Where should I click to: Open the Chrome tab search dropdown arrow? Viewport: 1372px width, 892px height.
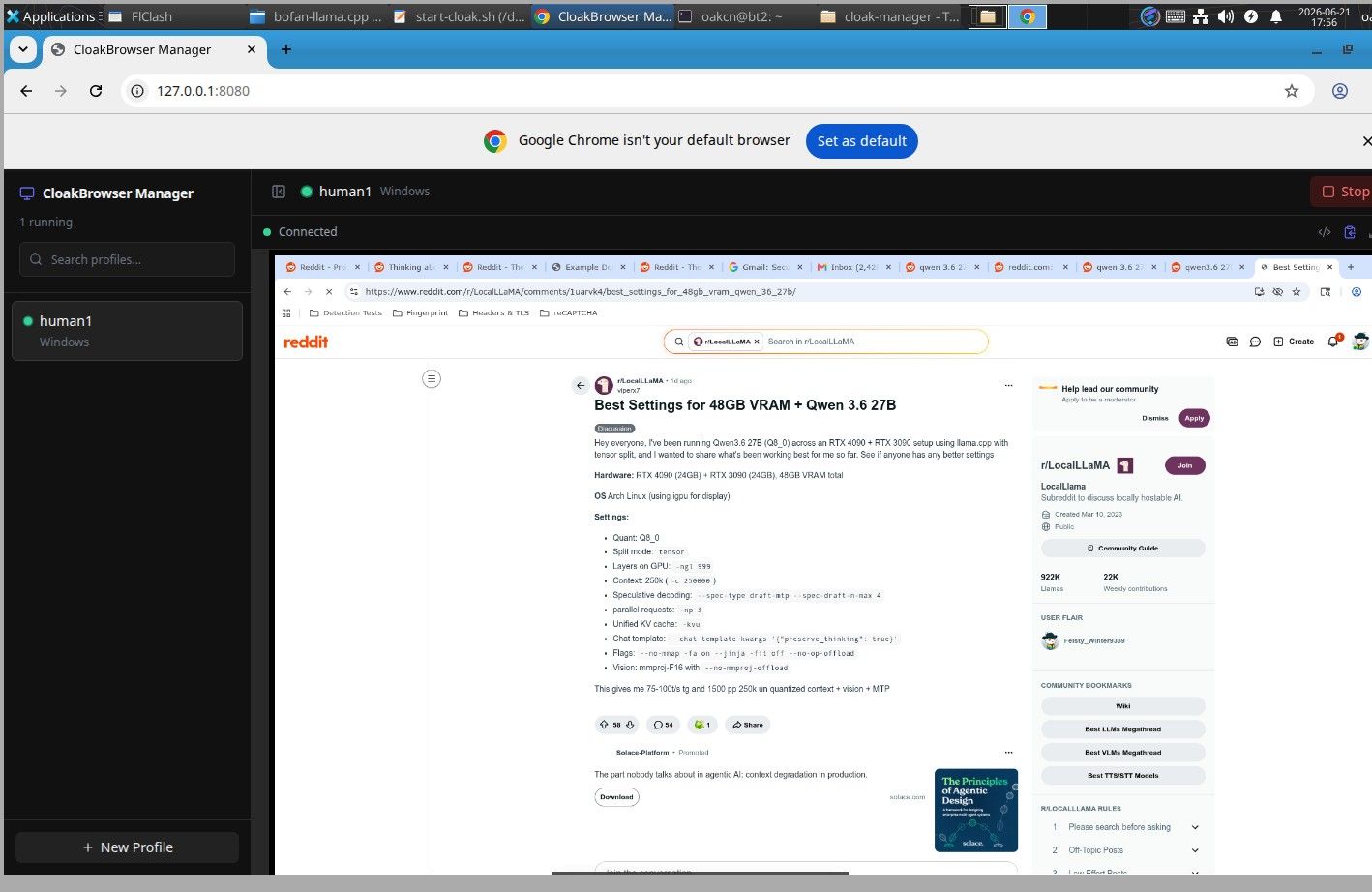(x=23, y=49)
